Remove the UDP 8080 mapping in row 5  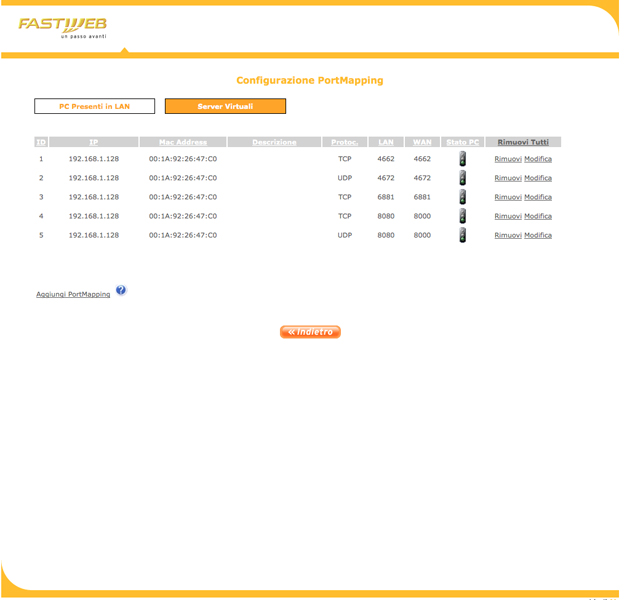tap(508, 235)
